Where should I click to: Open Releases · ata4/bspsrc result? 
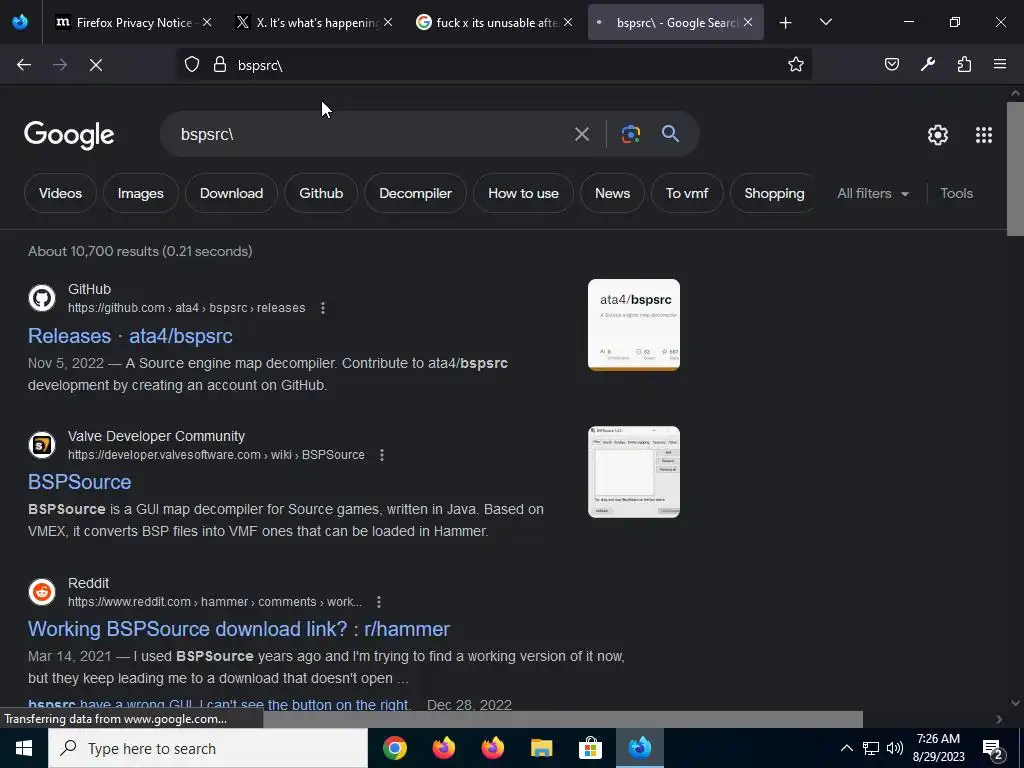click(130, 336)
